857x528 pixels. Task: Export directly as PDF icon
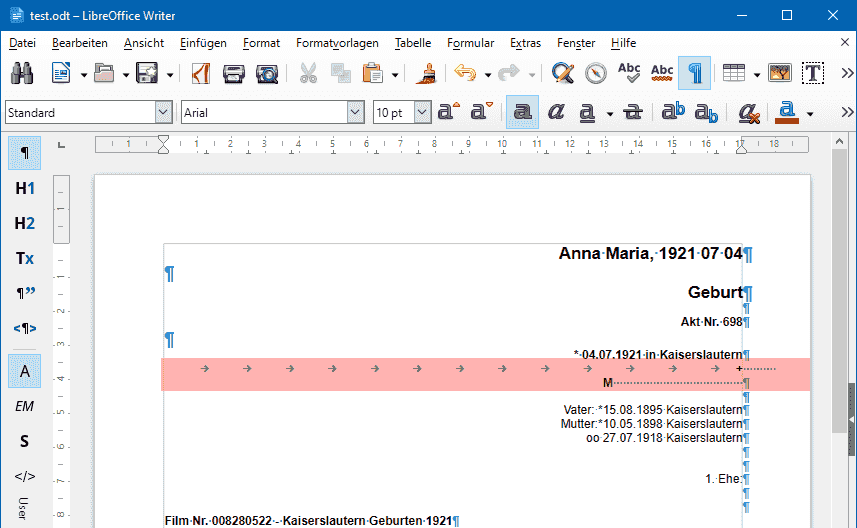(201, 73)
